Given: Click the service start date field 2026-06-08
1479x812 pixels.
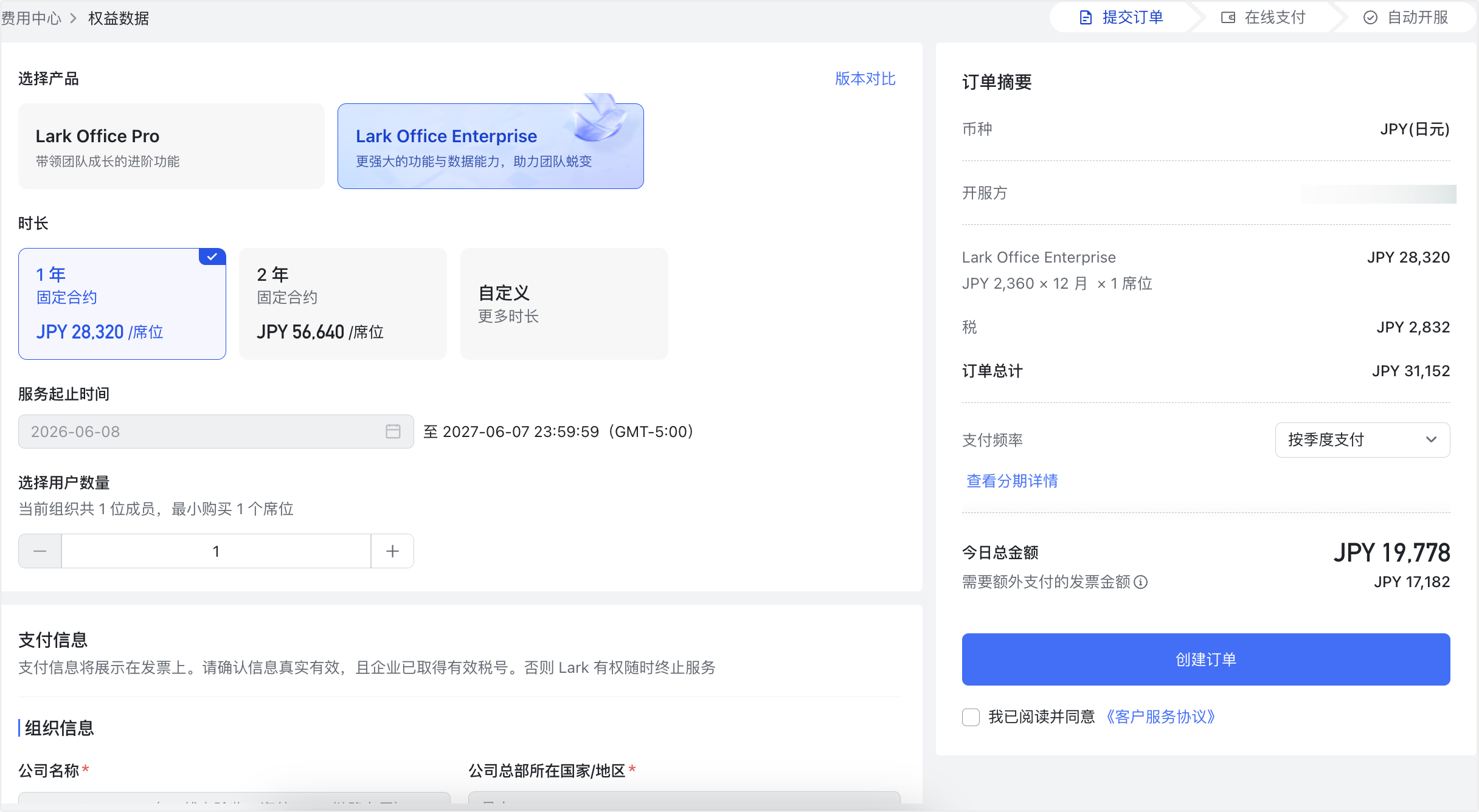Looking at the screenshot, I should click(216, 432).
